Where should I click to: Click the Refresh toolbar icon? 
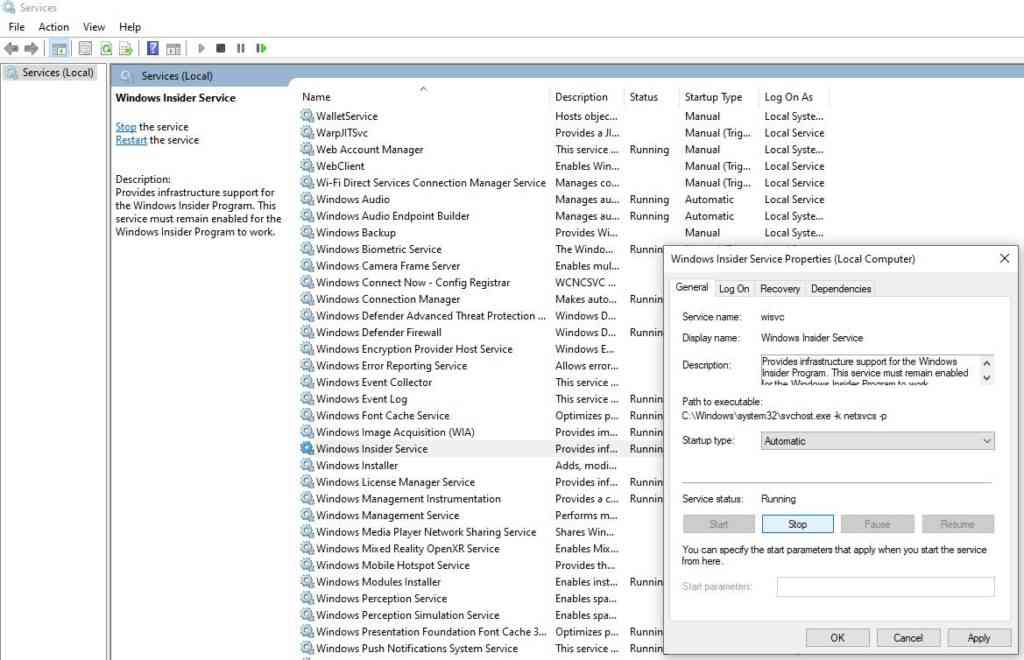[105, 48]
